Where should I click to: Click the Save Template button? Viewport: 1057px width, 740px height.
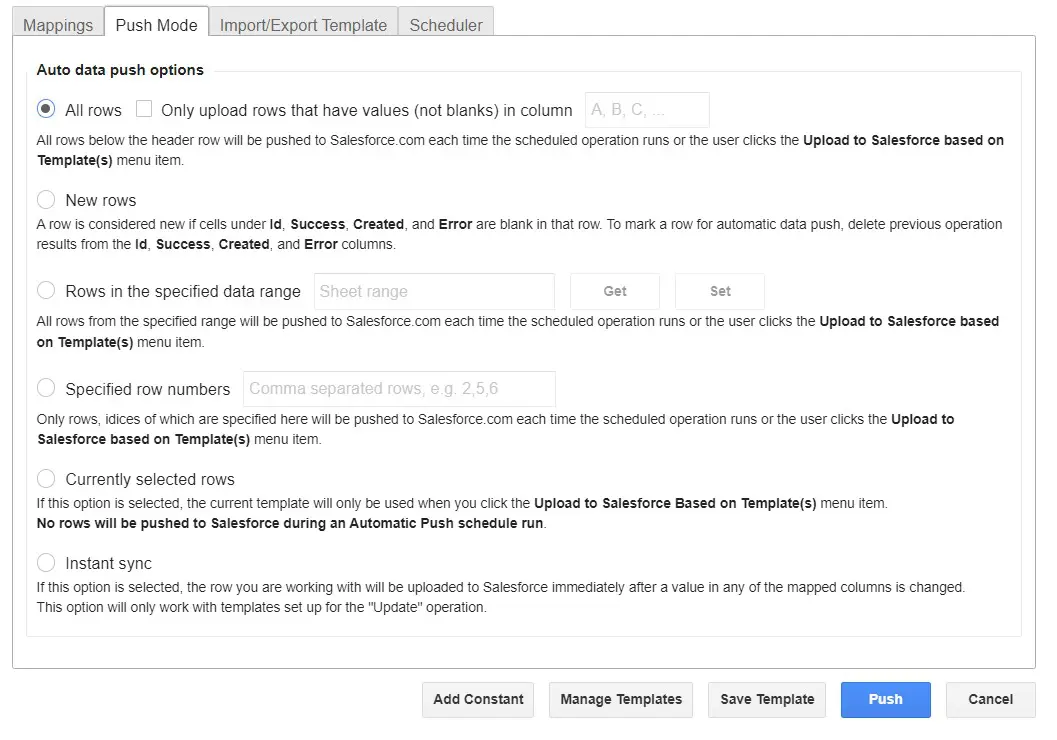767,700
